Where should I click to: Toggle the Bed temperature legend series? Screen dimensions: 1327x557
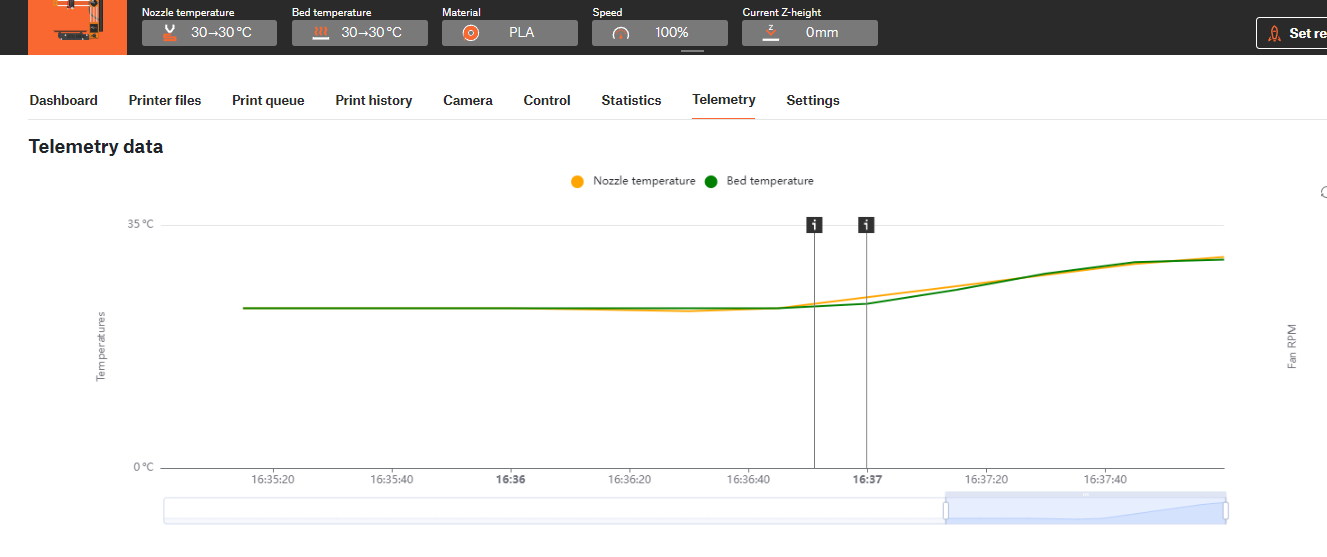point(759,181)
